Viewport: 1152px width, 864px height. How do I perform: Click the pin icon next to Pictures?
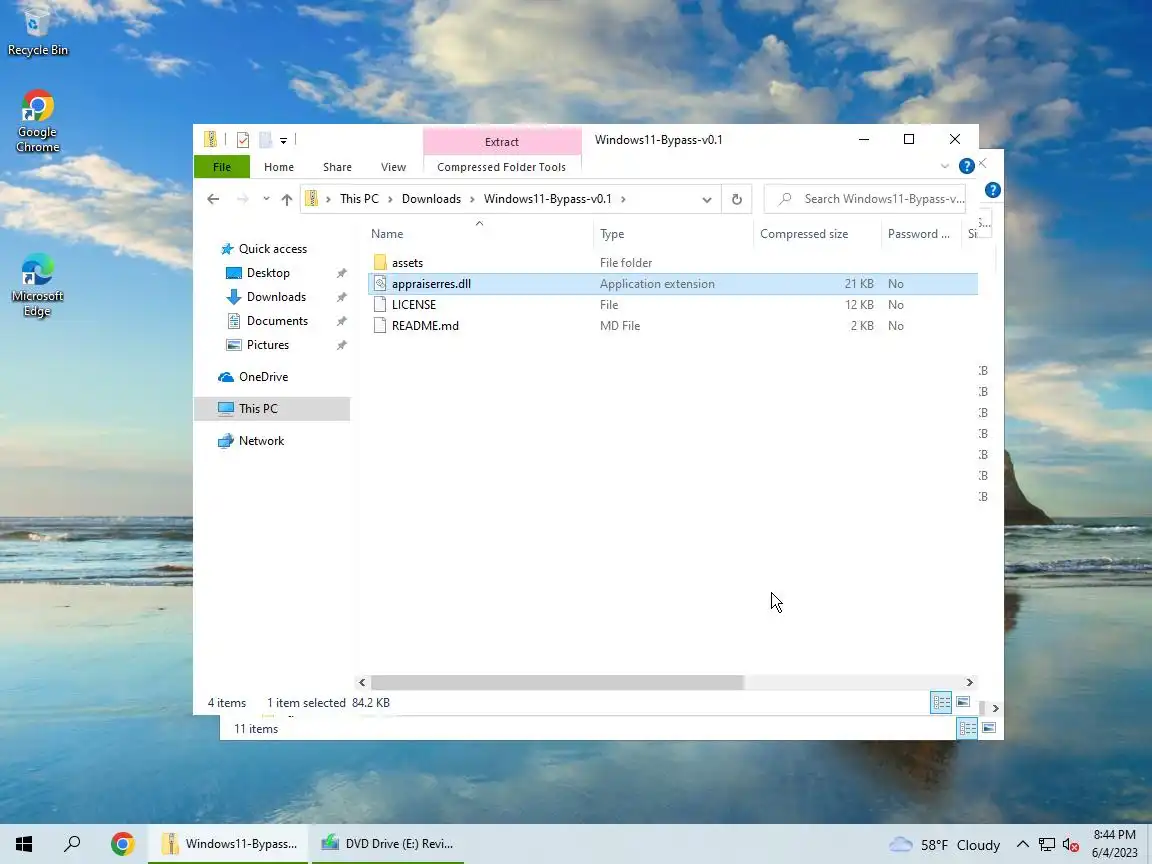click(342, 345)
